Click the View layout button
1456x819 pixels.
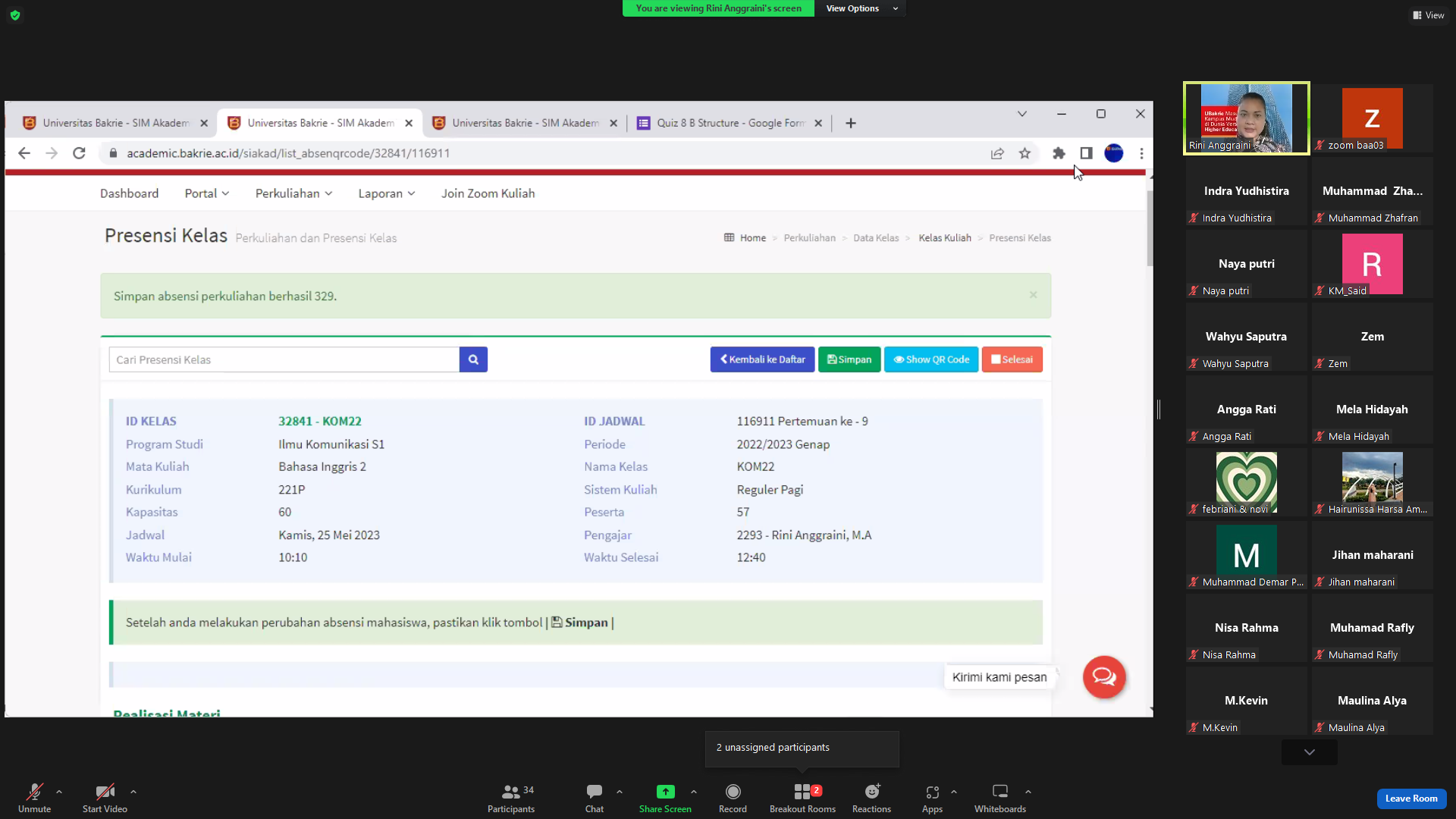pos(1429,15)
